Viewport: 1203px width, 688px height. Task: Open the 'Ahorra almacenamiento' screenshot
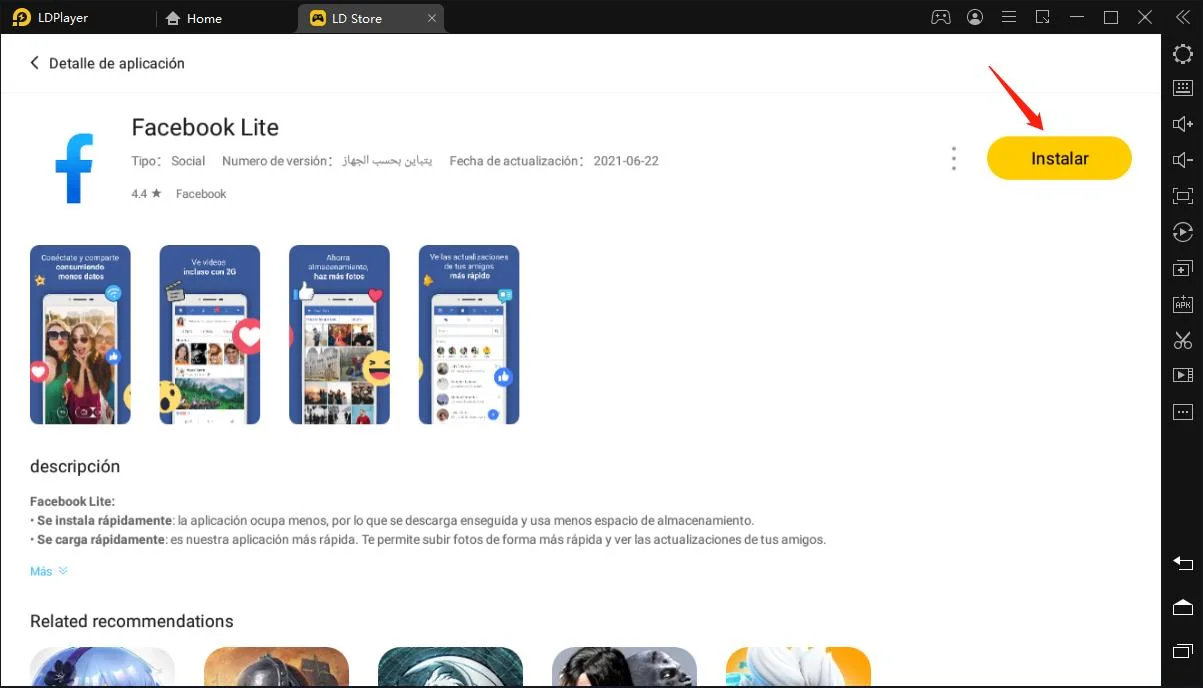point(339,334)
